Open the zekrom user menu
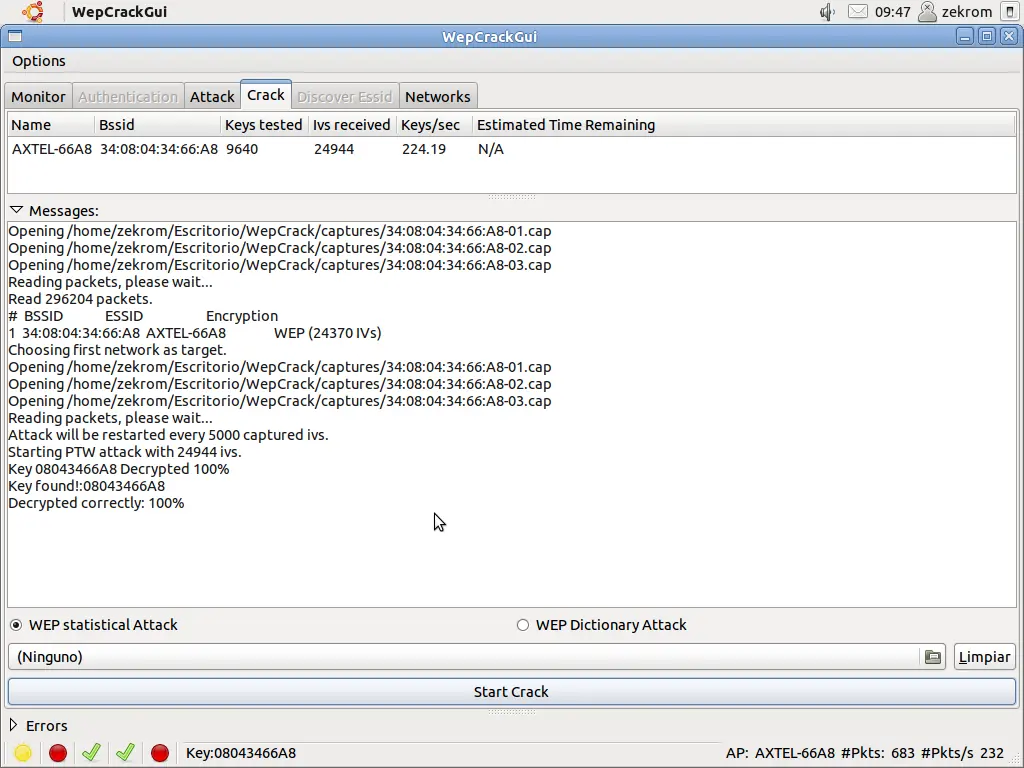Viewport: 1024px width, 768px height. pos(955,12)
